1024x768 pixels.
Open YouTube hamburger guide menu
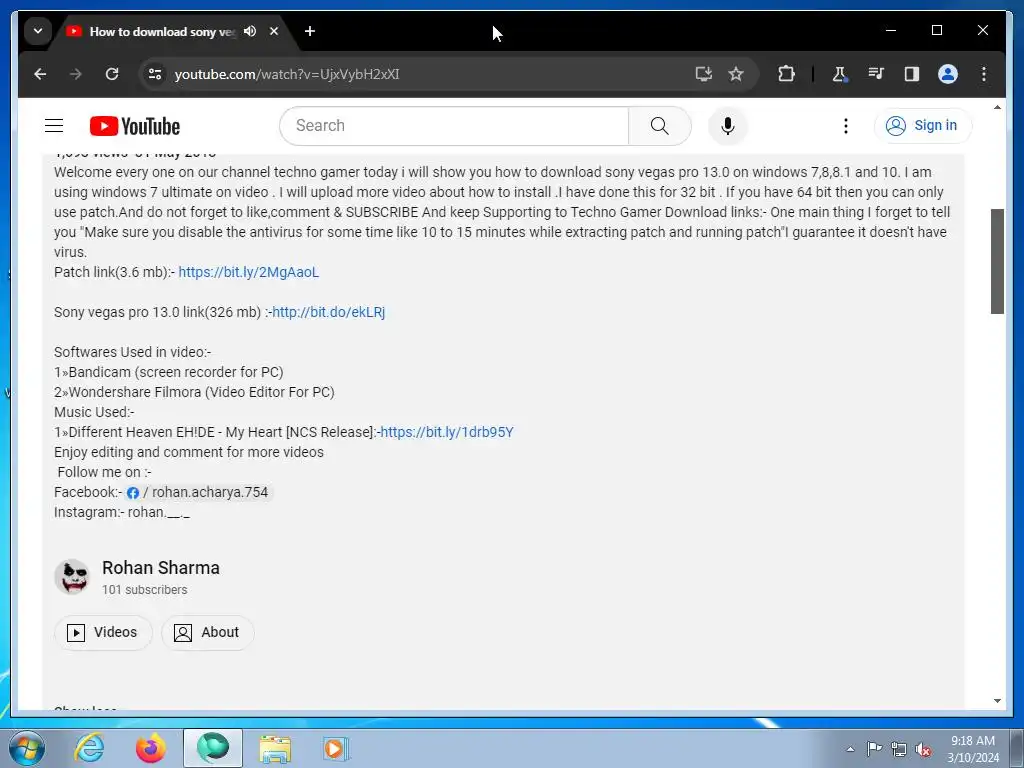coord(54,125)
